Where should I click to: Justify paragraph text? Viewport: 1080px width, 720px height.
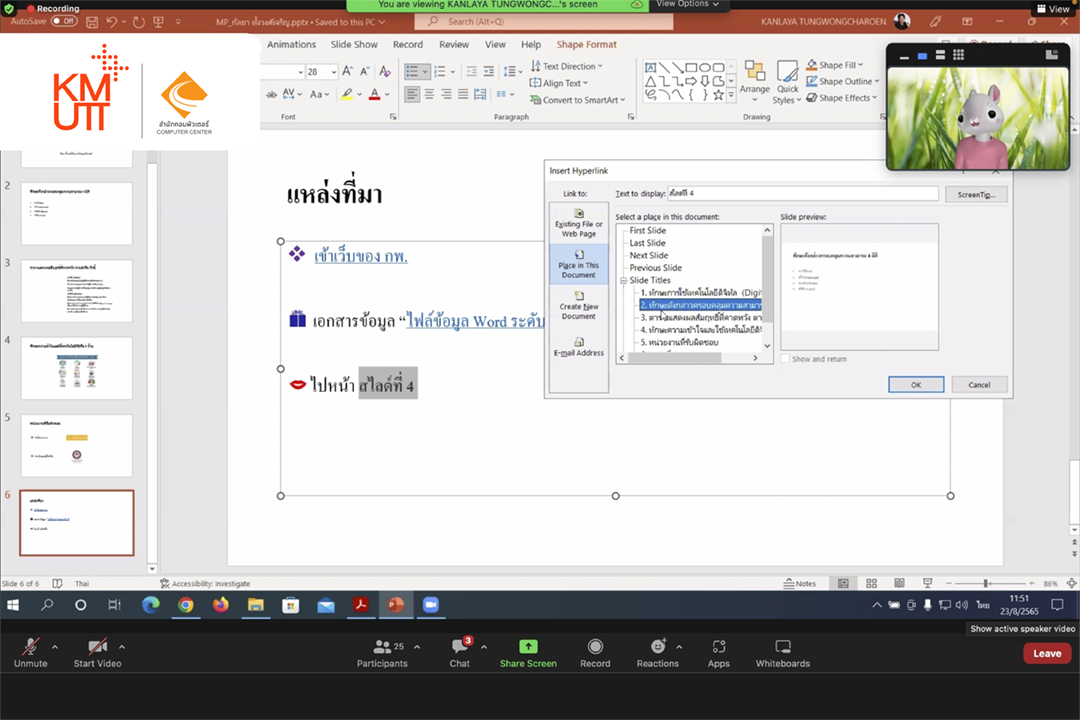pyautogui.click(x=463, y=94)
